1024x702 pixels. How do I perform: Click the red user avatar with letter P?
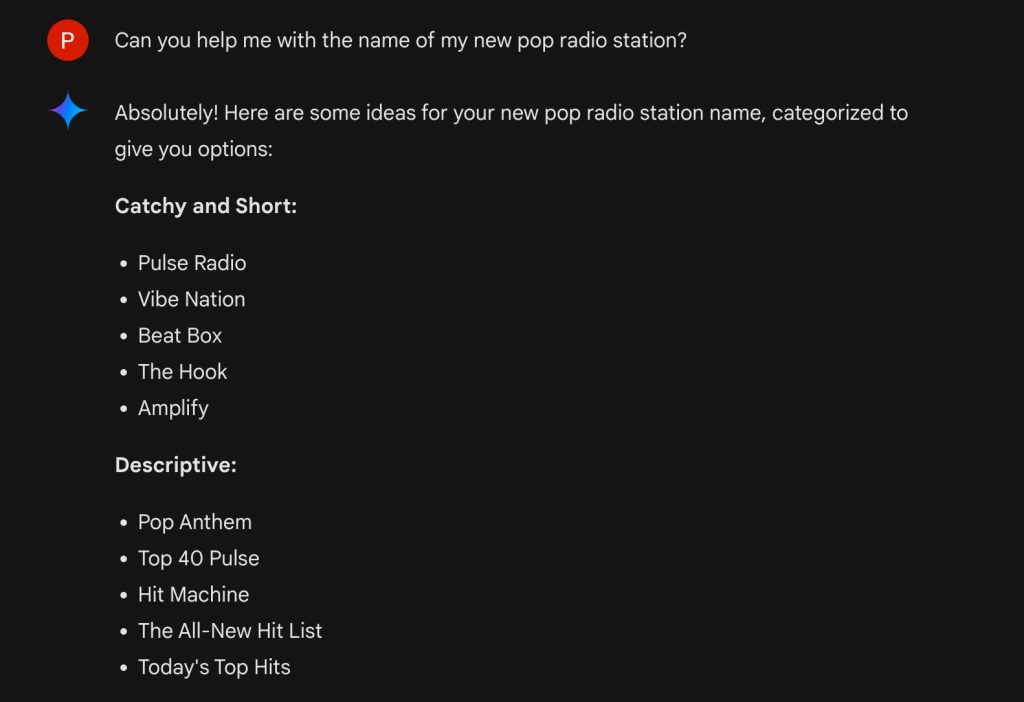67,41
